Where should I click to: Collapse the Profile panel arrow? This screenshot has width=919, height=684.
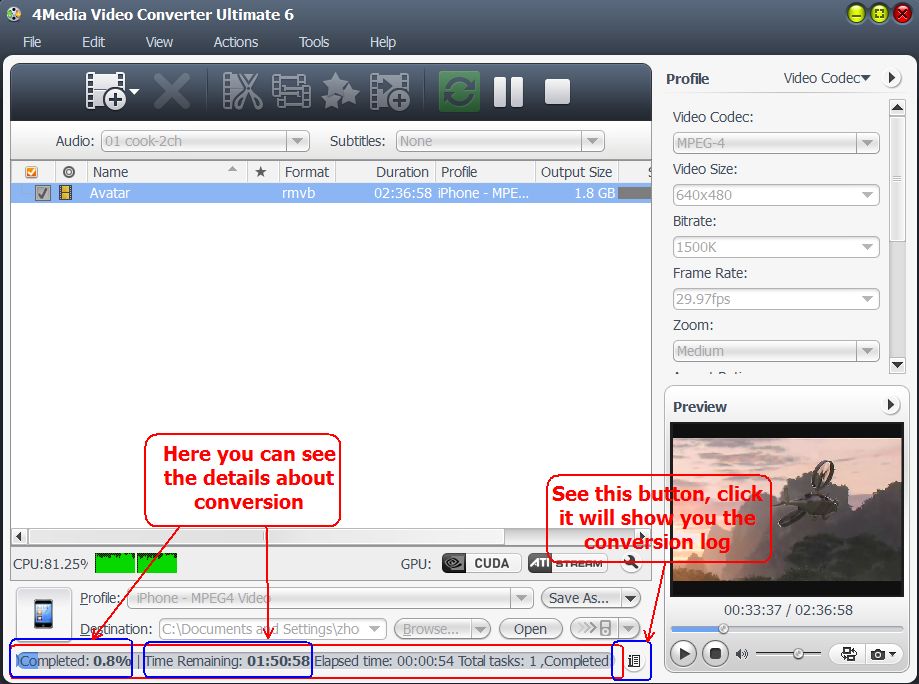point(891,78)
